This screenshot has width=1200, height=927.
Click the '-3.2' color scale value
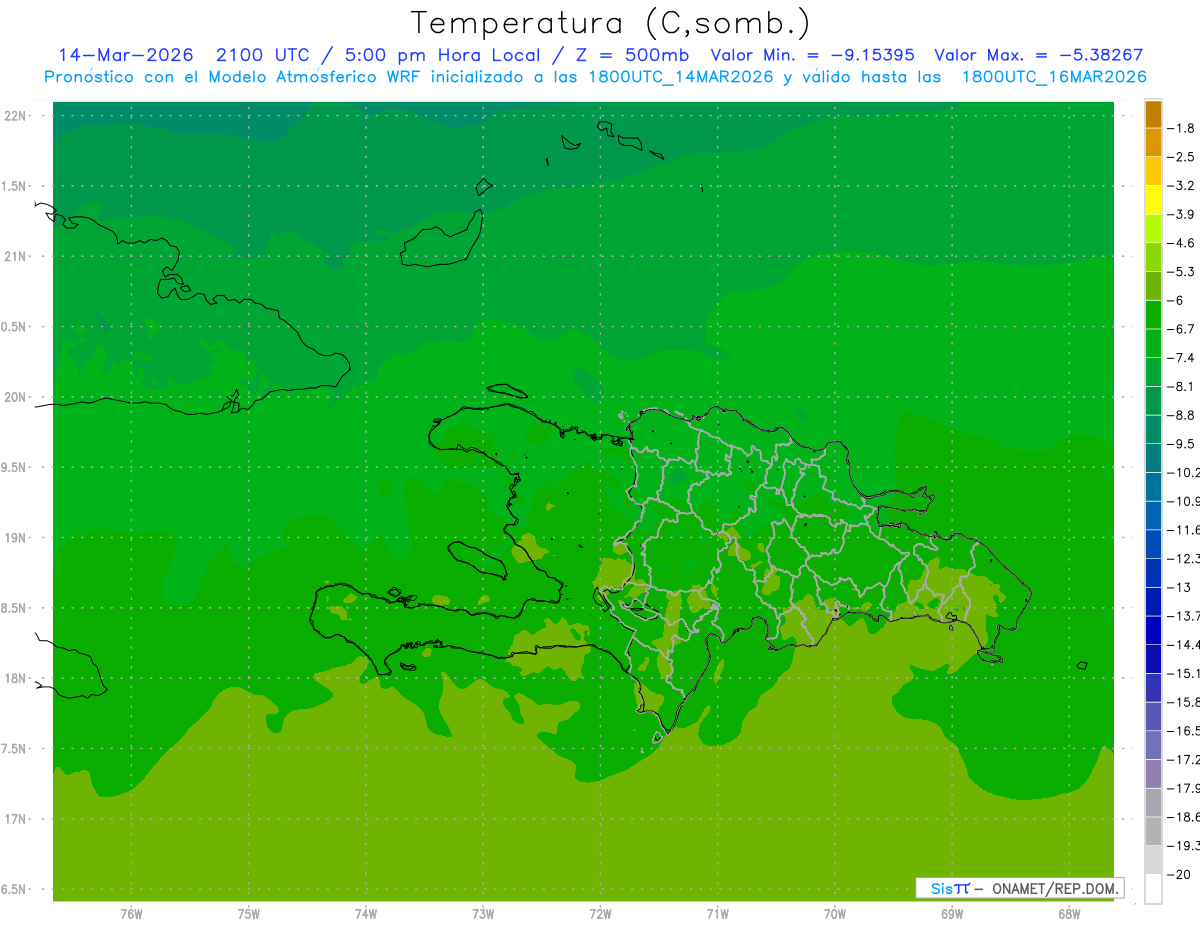click(x=1182, y=186)
